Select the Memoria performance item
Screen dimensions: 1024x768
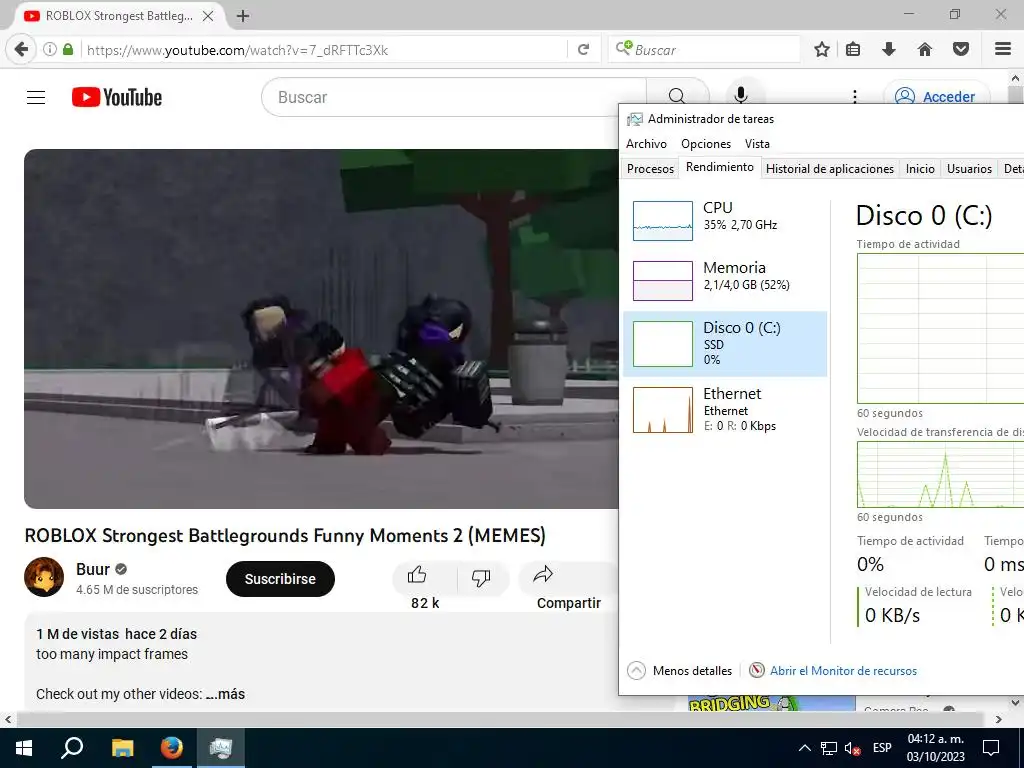coord(725,280)
